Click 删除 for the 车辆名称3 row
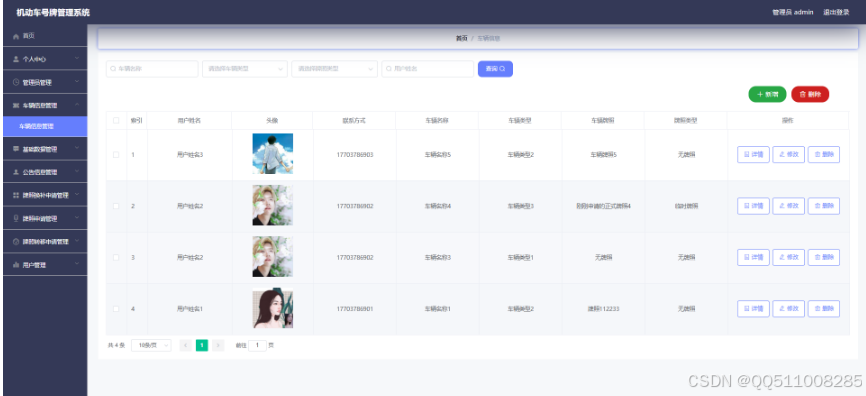Viewport: 866px width, 396px height. [x=824, y=257]
